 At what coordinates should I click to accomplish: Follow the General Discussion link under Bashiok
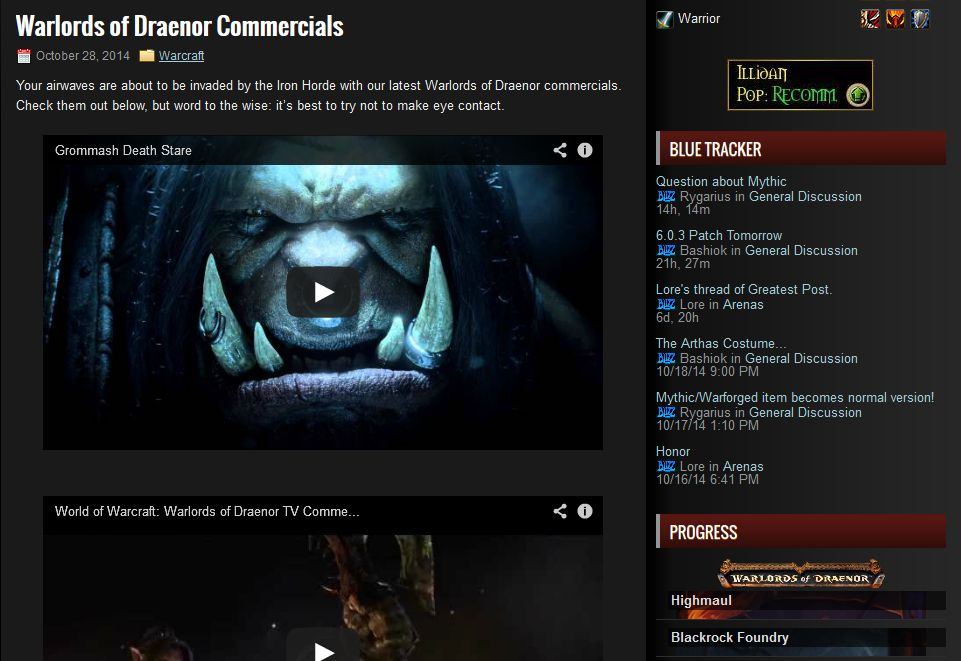(x=805, y=250)
